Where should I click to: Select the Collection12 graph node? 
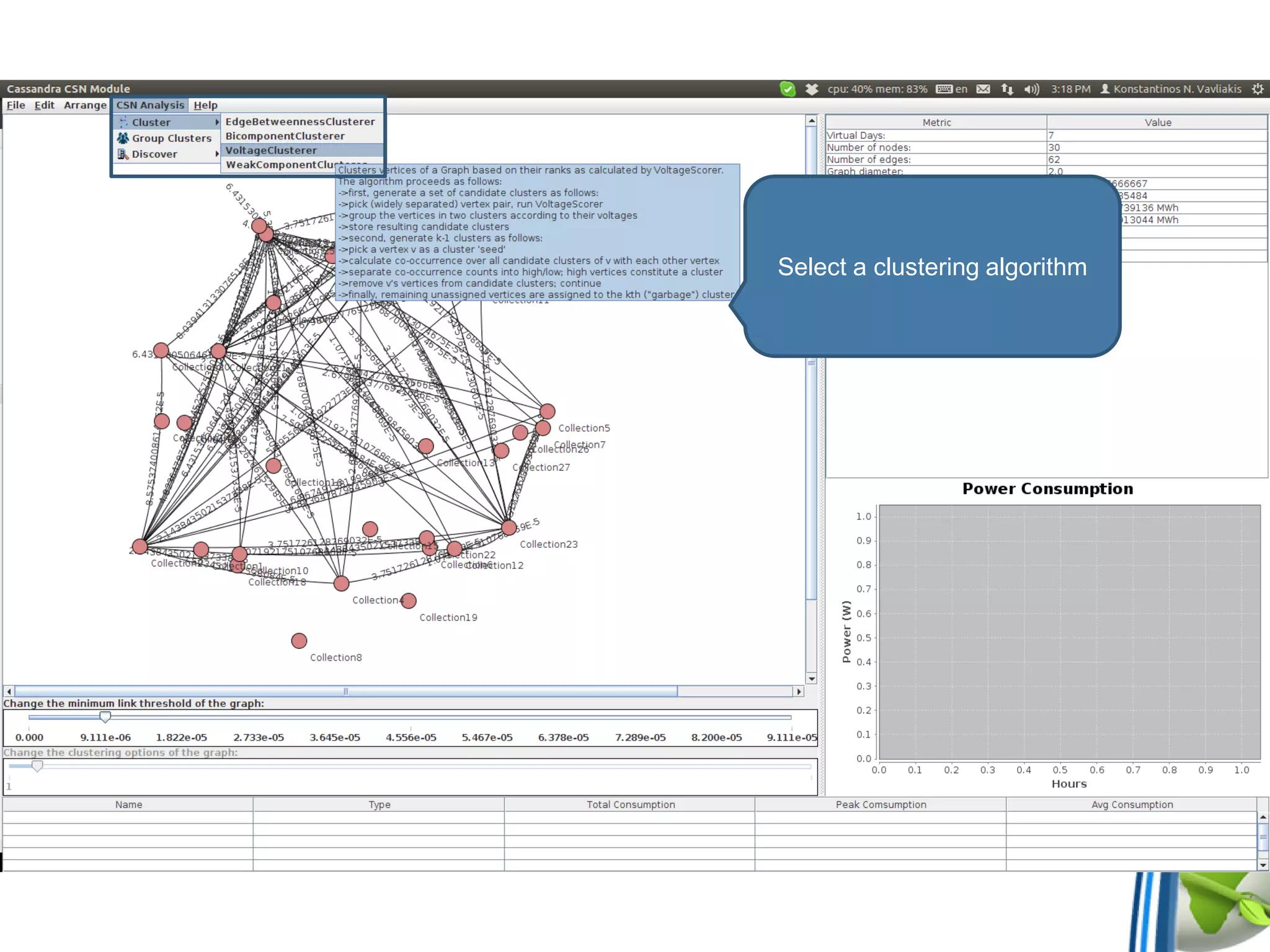point(455,549)
